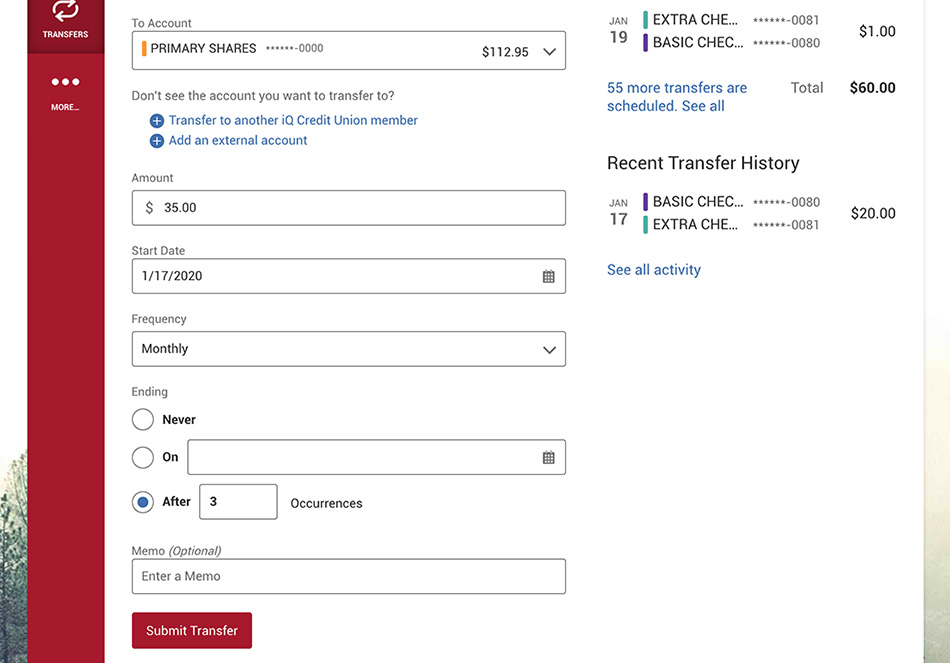Click the Add an external account link
This screenshot has height=663, width=950.
(238, 141)
